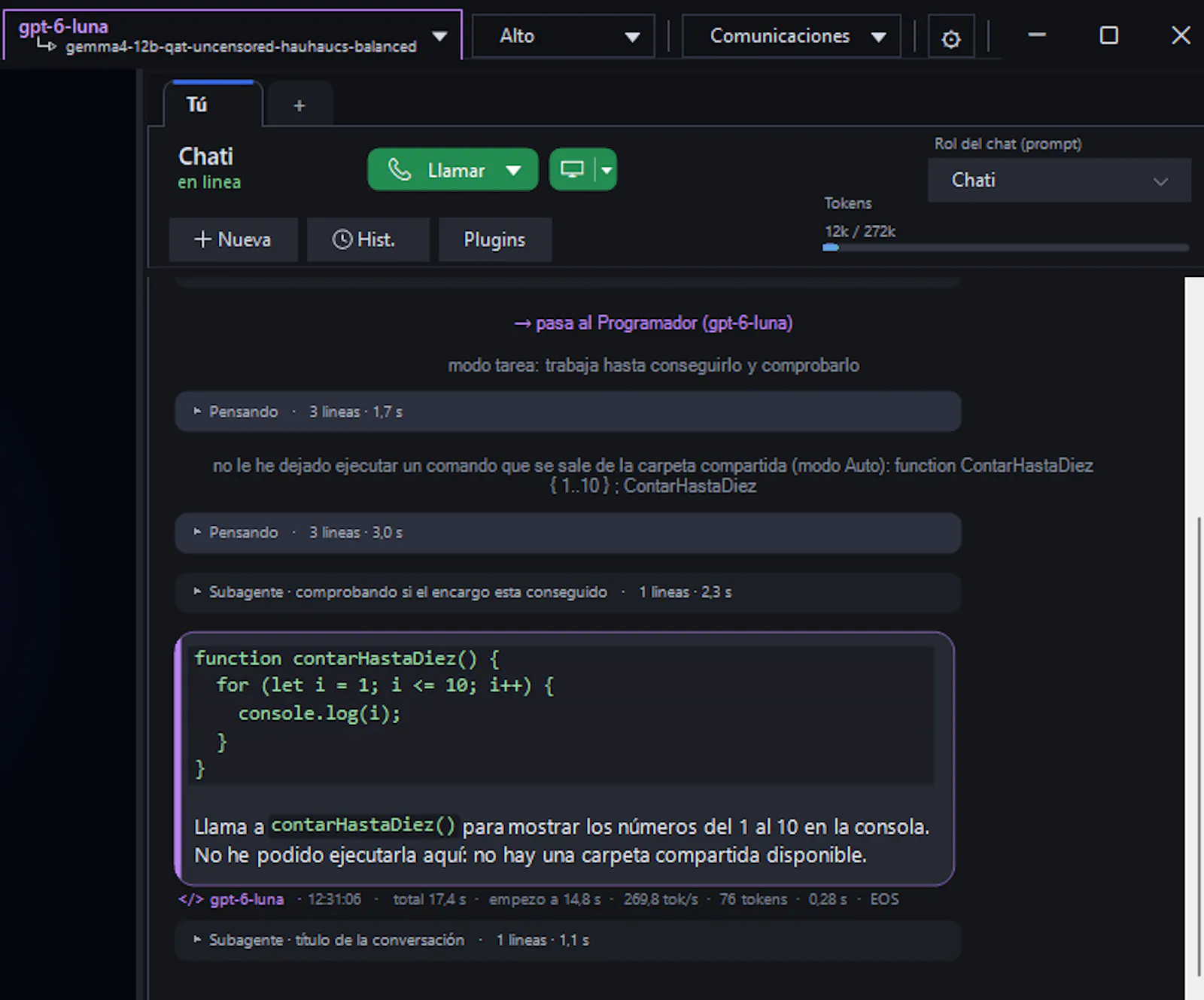Screen dimensions: 1204x1000
Task: Open the settings gear icon
Action: [x=951, y=38]
